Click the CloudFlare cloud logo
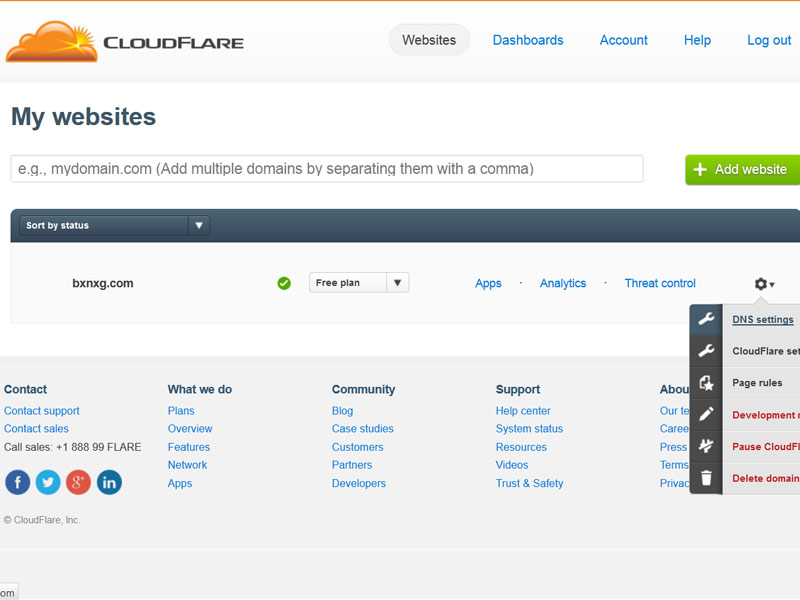Viewport: 800px width, 600px height. click(52, 42)
